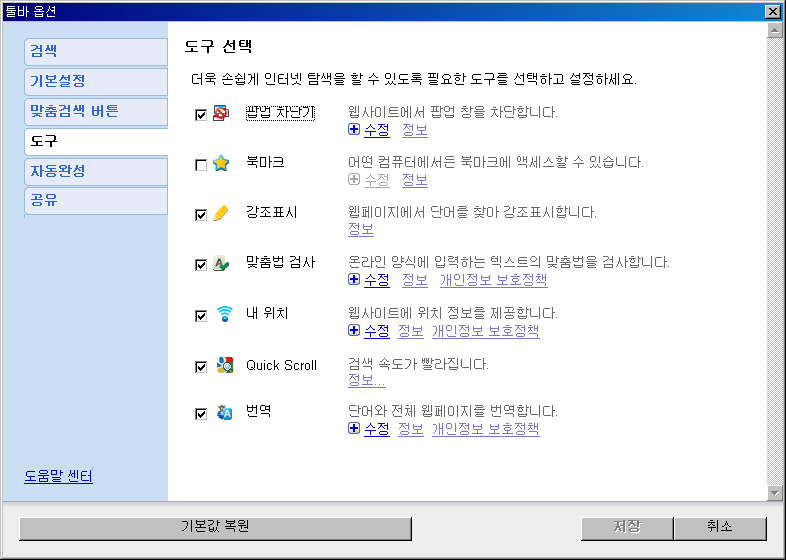This screenshot has height=560, width=786.
Task: Click the 저장 button
Action: point(627,528)
